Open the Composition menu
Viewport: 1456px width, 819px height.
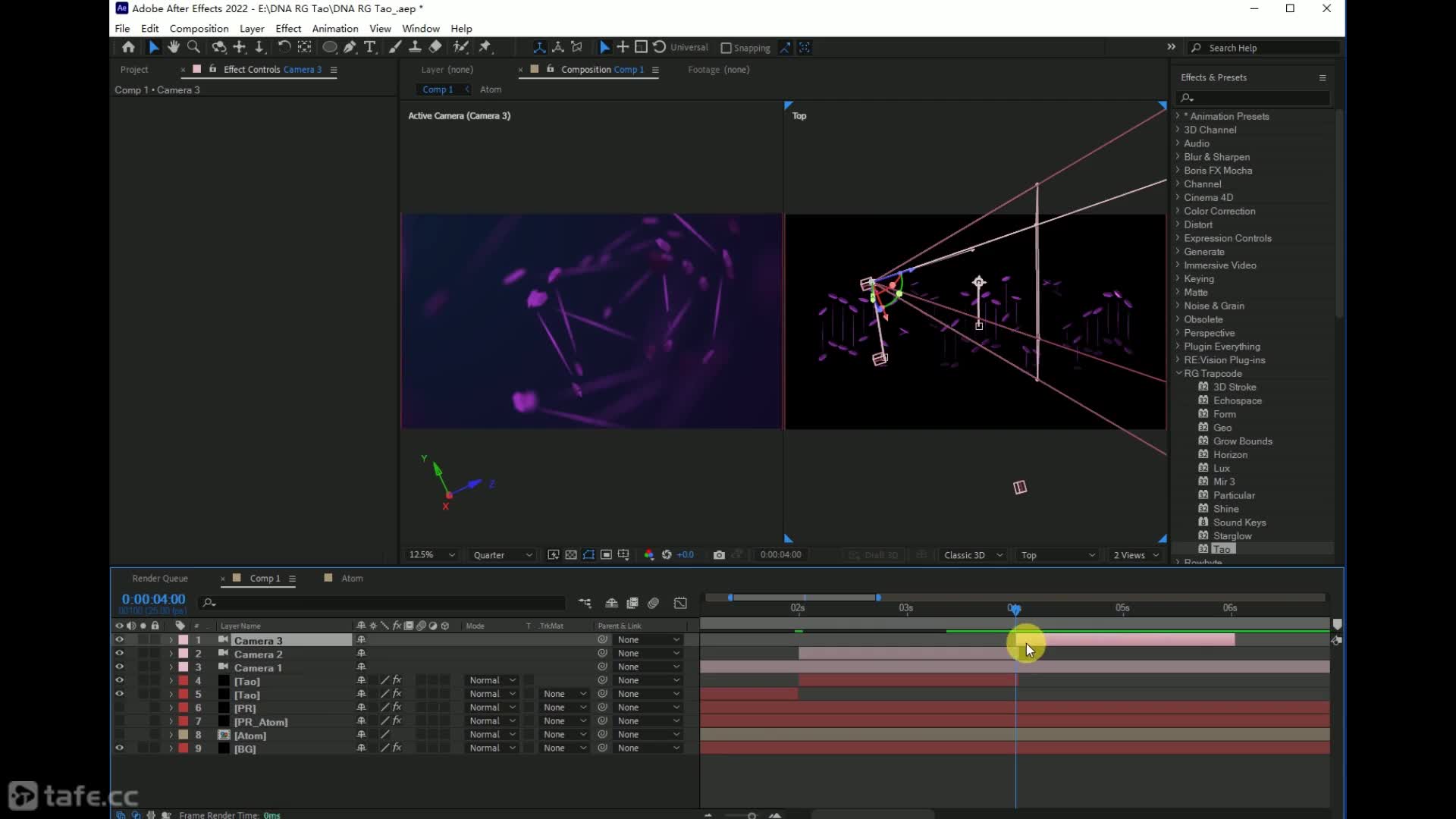click(199, 28)
